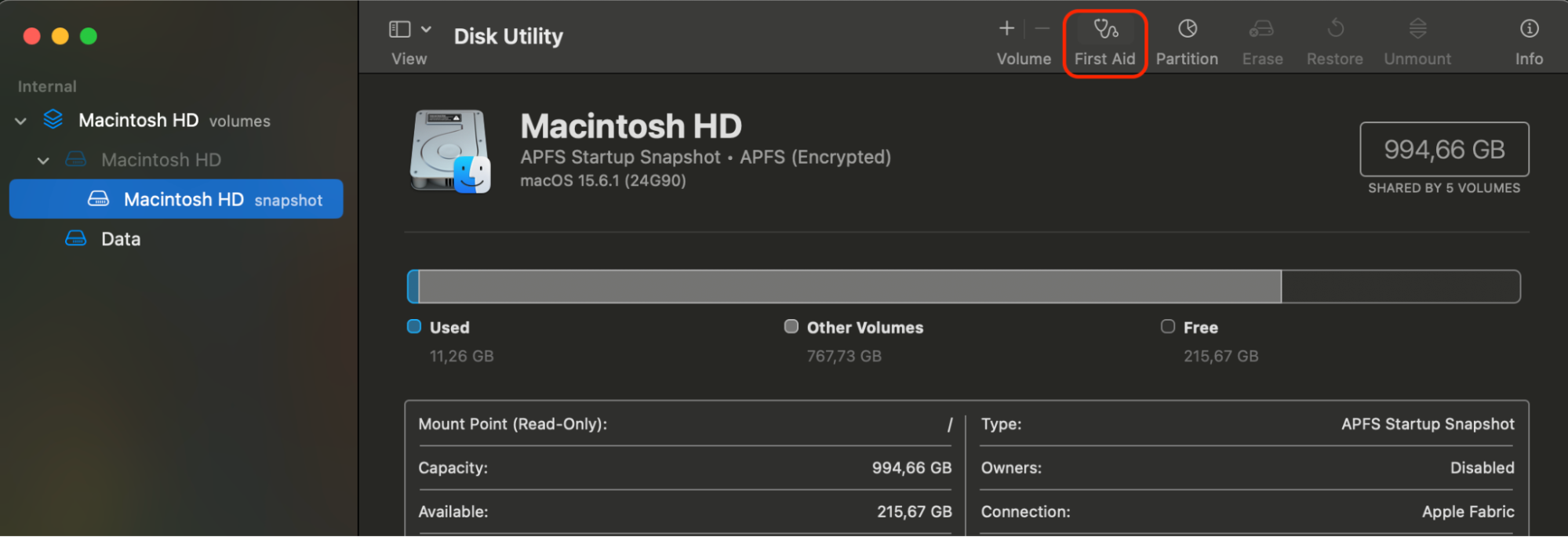Viewport: 1568px width, 537px height.
Task: Click the 'macOS 15.6.1 (24G90)' text
Action: pos(603,180)
